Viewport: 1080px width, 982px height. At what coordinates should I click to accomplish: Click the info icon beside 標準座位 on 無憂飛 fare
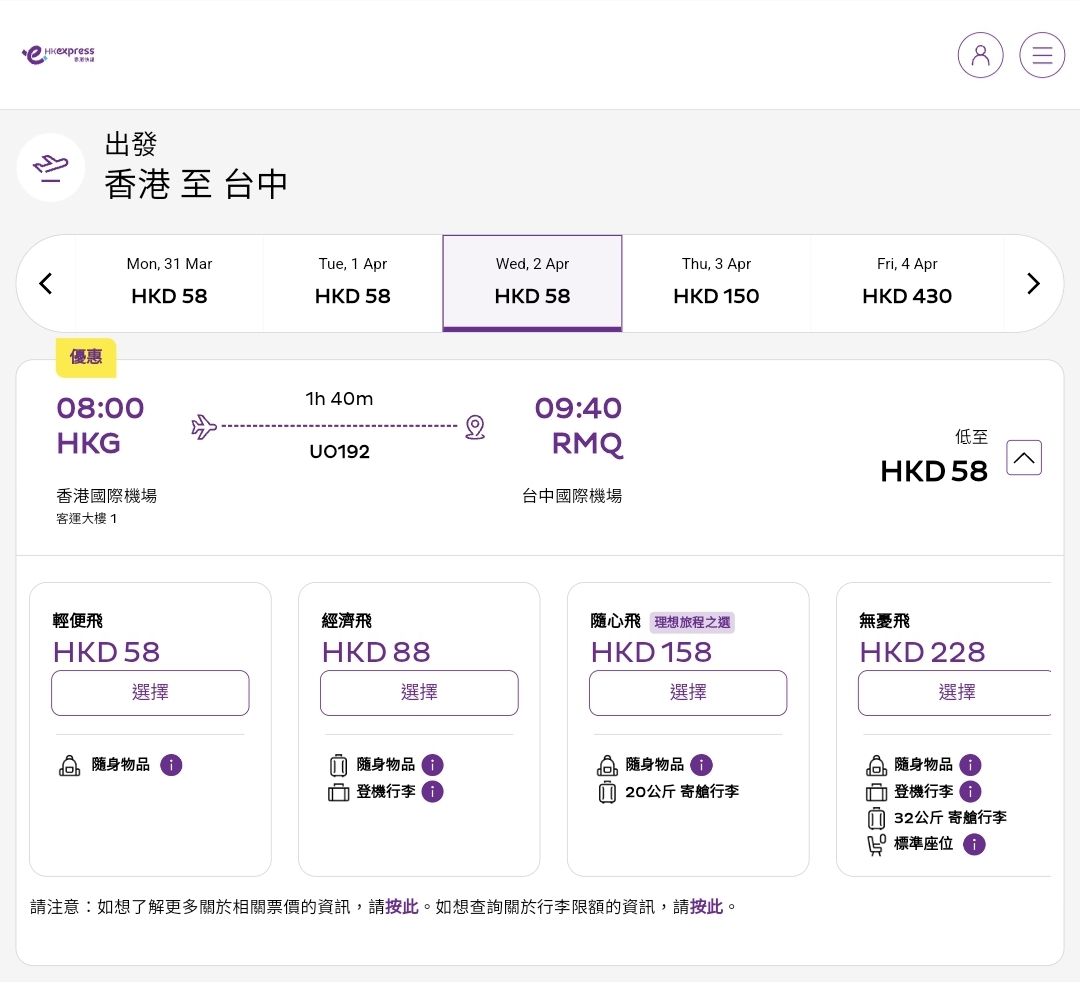coord(974,844)
